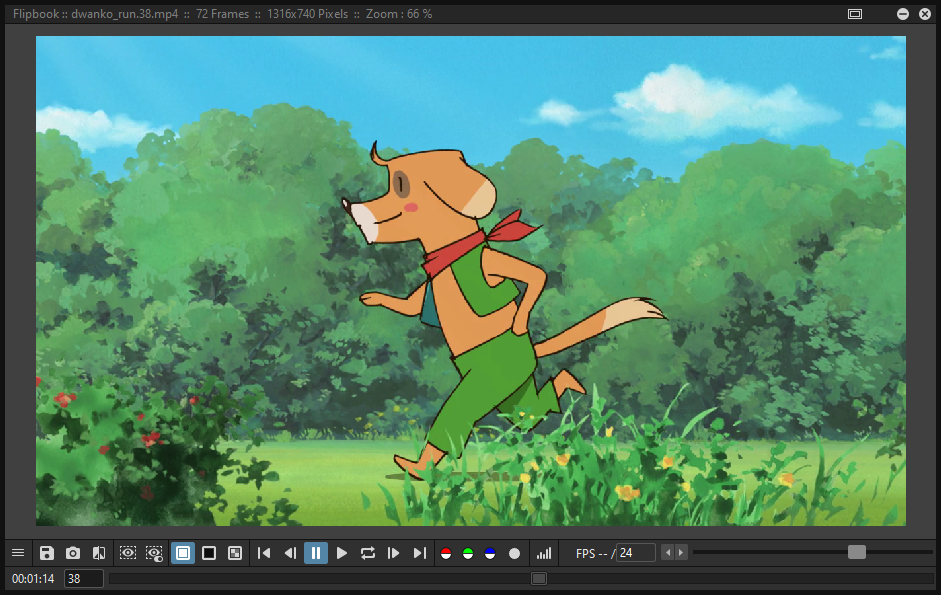The width and height of the screenshot is (941, 595).
Task: Pause the flipbook playback
Action: point(316,553)
